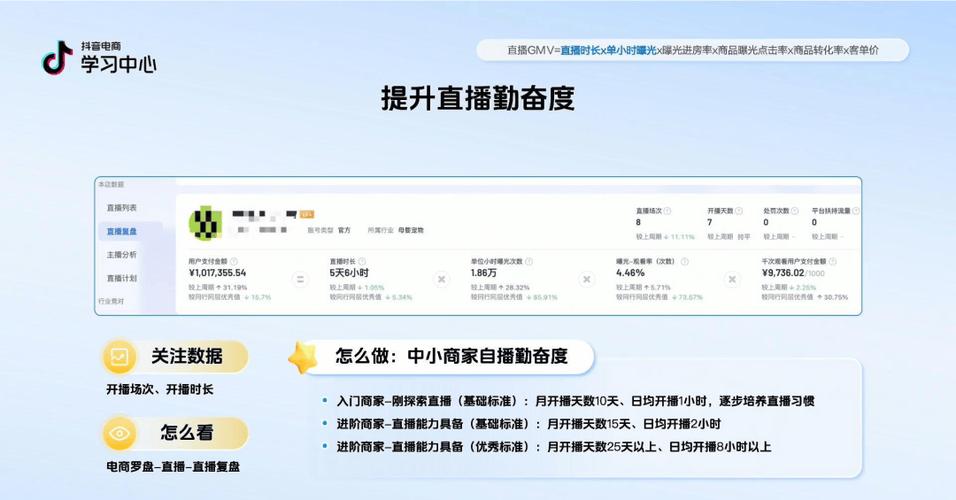Click the 怎么做 heading banner
Screen dimensions: 956x500
451,356
